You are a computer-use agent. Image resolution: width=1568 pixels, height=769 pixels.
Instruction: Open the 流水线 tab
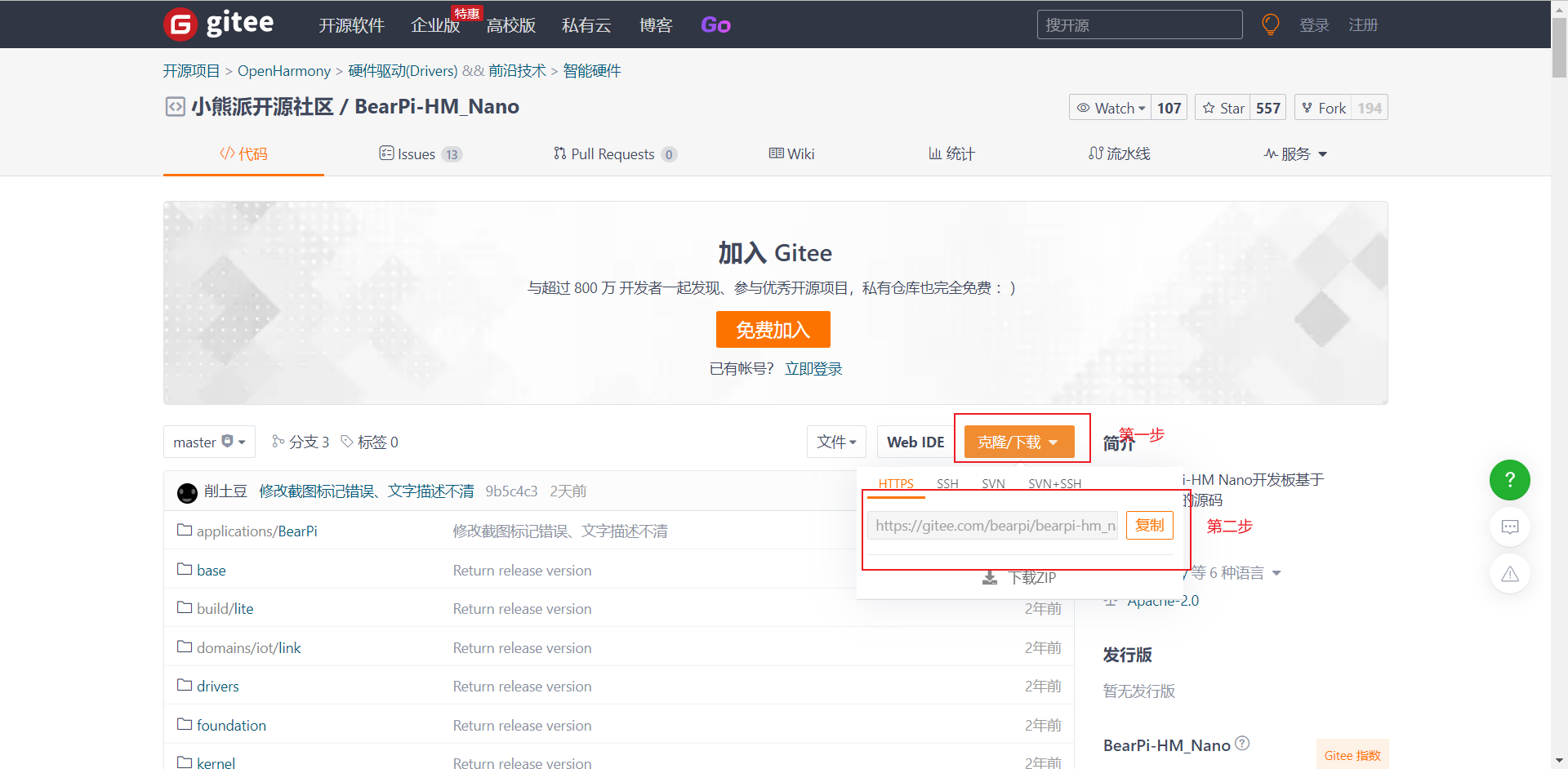click(1120, 154)
